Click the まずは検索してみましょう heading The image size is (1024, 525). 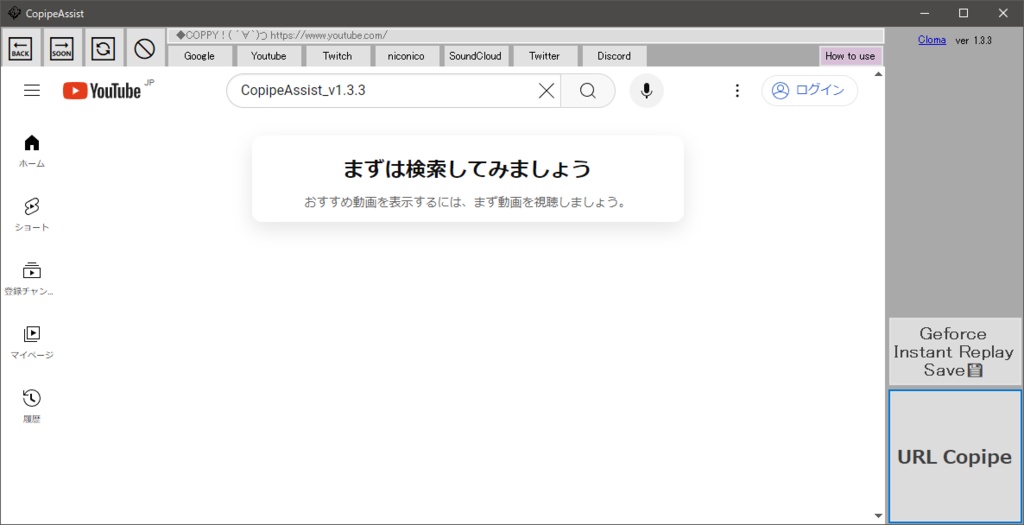point(467,168)
